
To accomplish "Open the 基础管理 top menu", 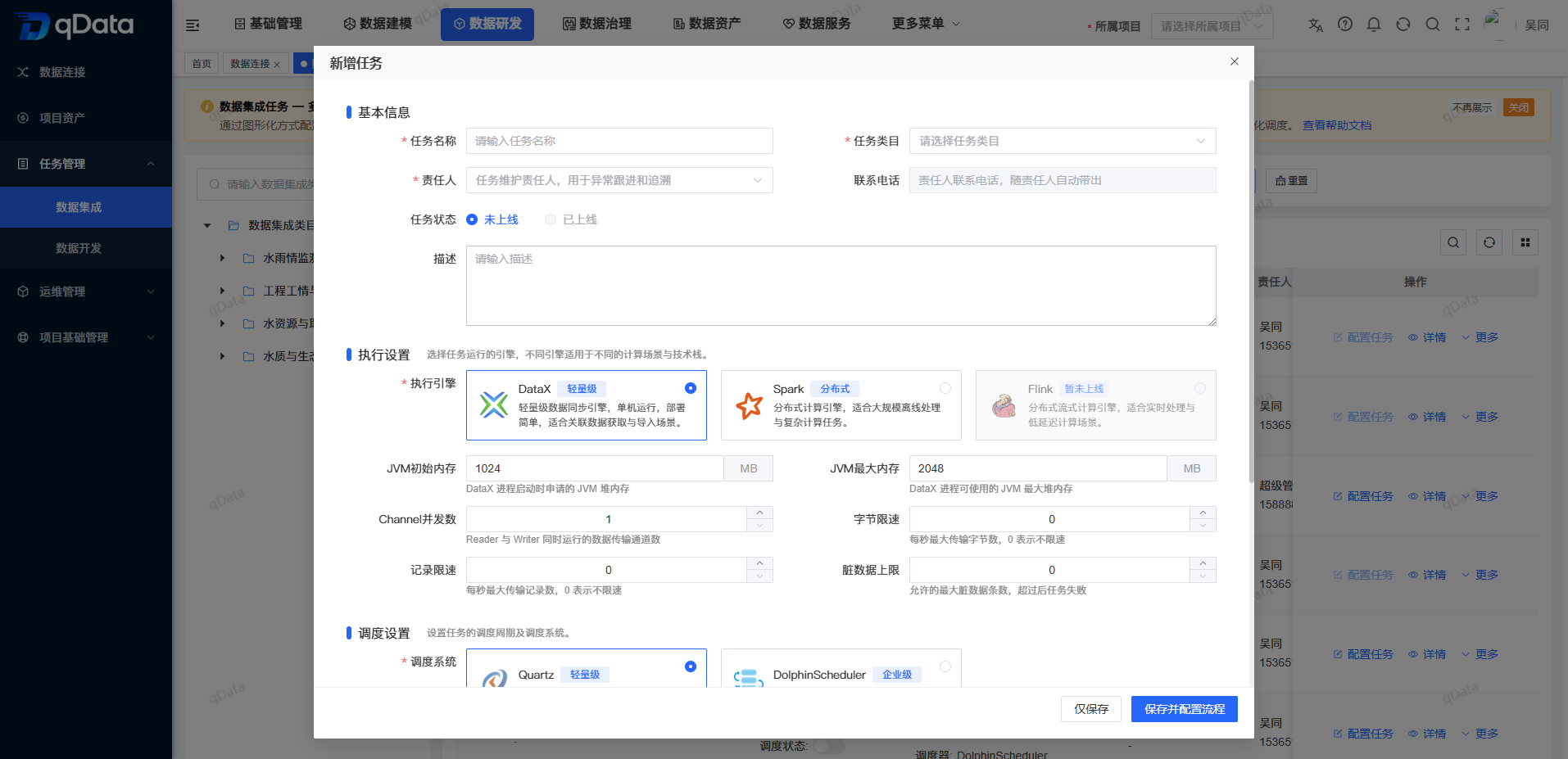I will tap(268, 24).
